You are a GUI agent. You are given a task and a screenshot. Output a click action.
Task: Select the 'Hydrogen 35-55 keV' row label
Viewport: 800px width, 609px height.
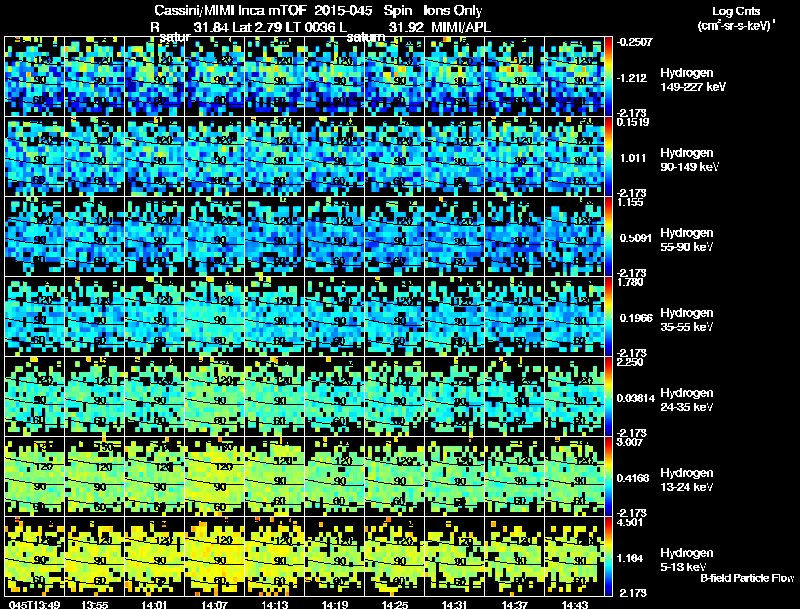click(687, 320)
